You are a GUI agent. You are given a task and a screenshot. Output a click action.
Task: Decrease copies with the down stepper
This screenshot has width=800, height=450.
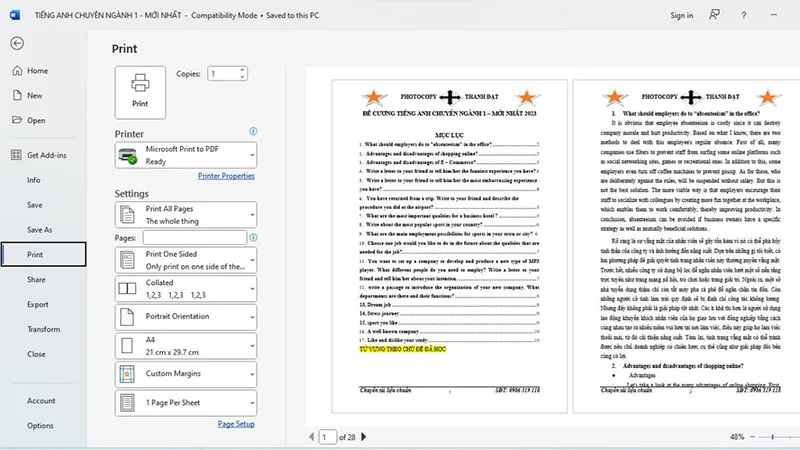[x=242, y=77]
